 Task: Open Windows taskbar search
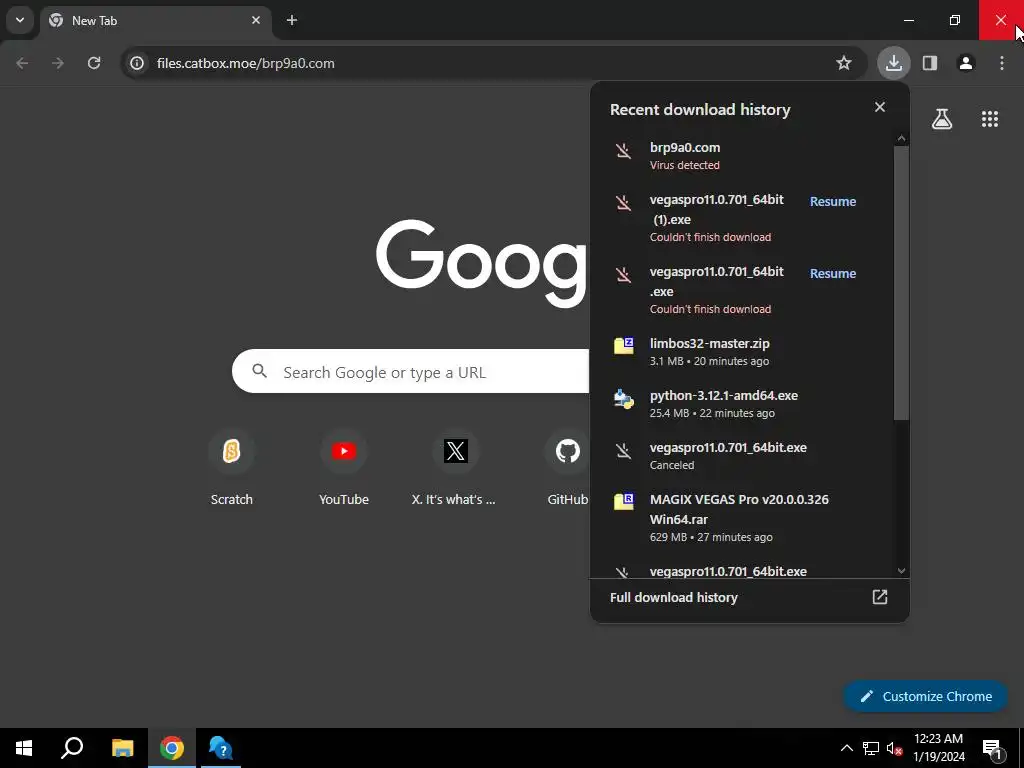point(72,748)
